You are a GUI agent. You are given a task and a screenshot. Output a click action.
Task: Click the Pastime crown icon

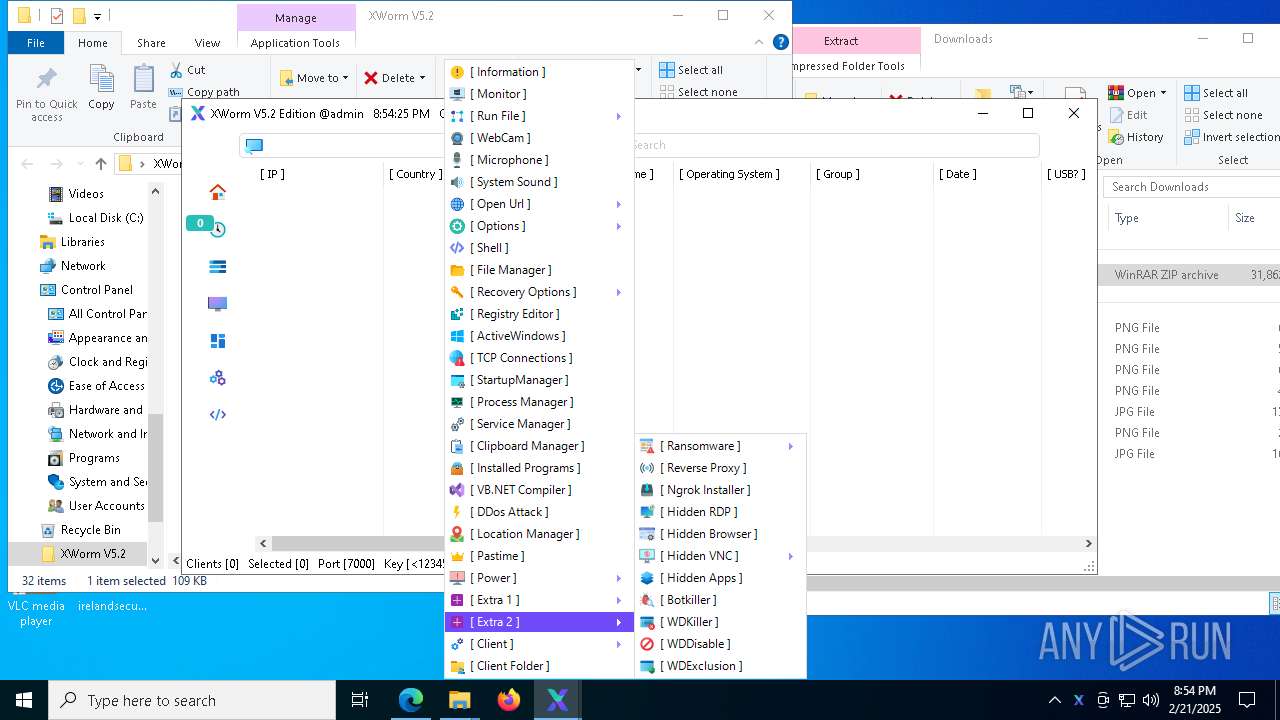point(457,556)
